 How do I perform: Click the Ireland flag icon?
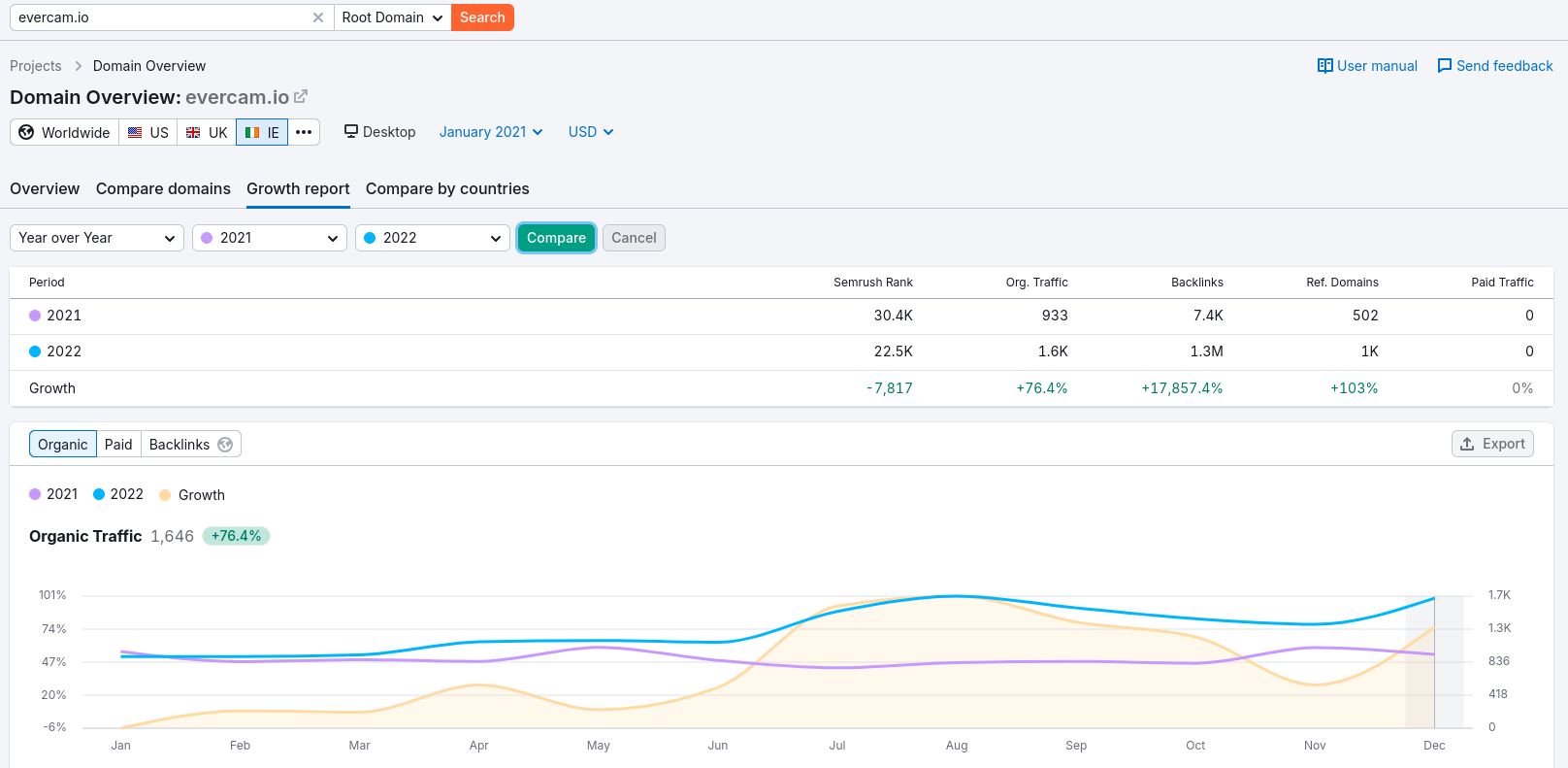tap(252, 132)
